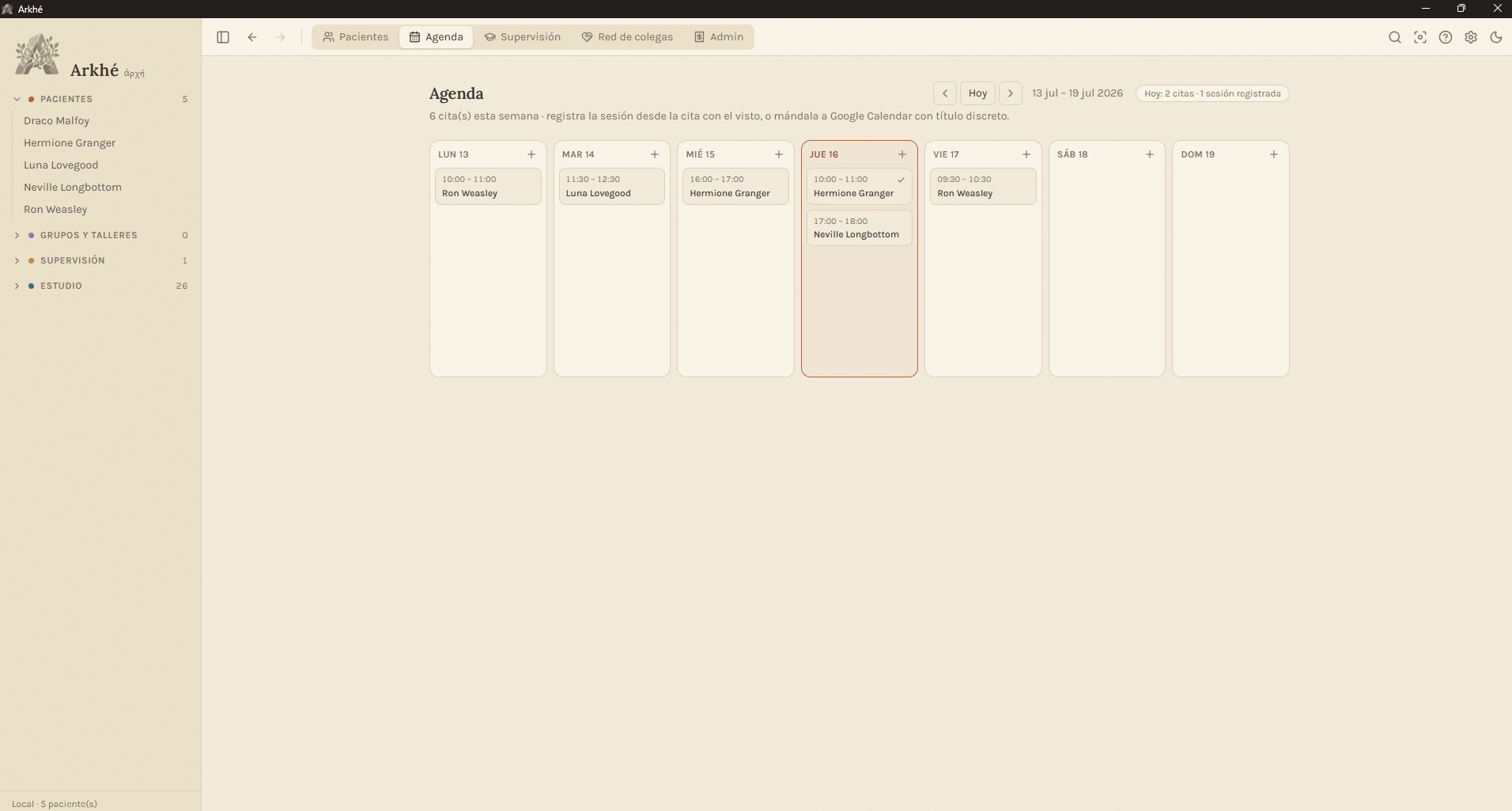Expand the ESTUDIO section
Viewport: 1512px width, 811px height.
(x=17, y=286)
